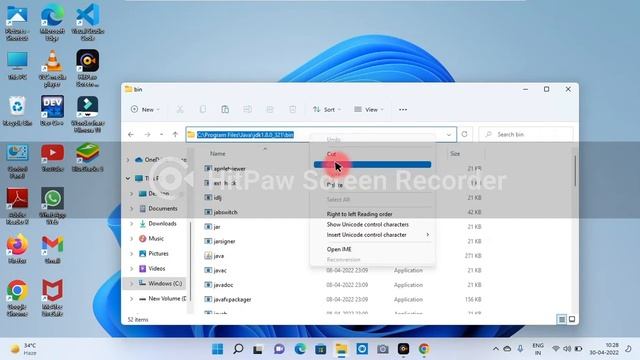Open the Videos folder in sidebar
640x360 pixels.
tap(157, 269)
